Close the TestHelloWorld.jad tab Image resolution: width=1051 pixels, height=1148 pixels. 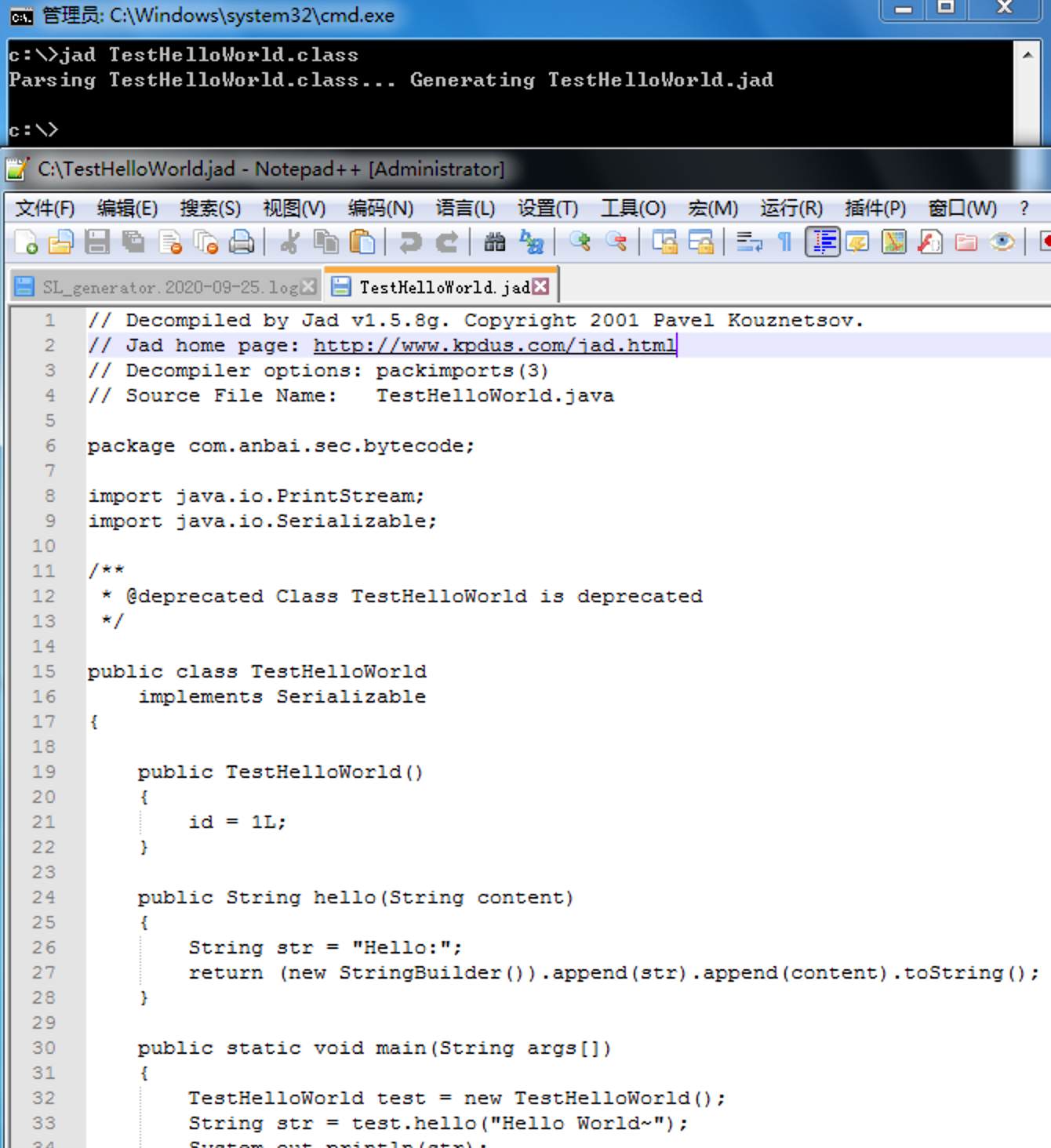click(540, 287)
